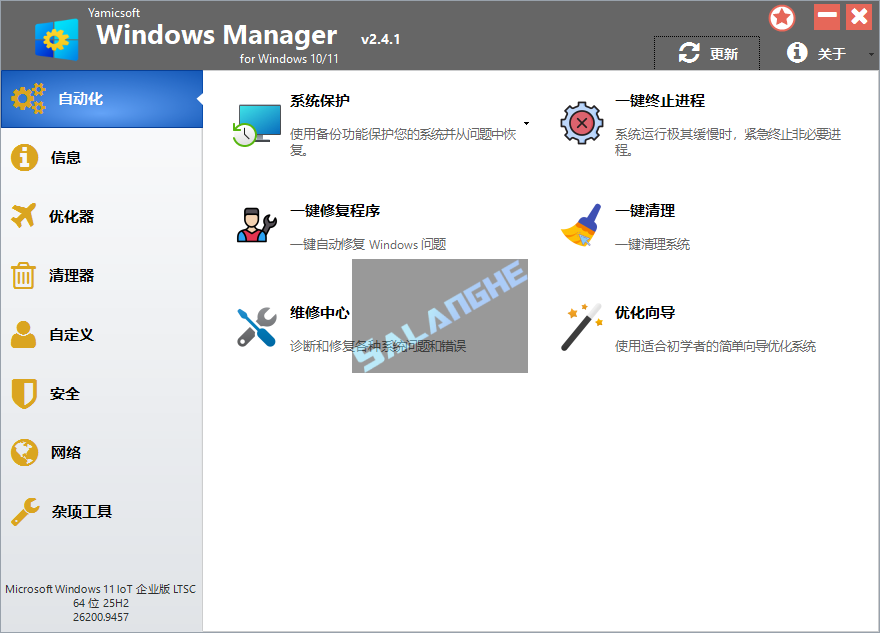880x633 pixels.
Task: Click the 一键清理系统 description text
Action: click(x=652, y=245)
